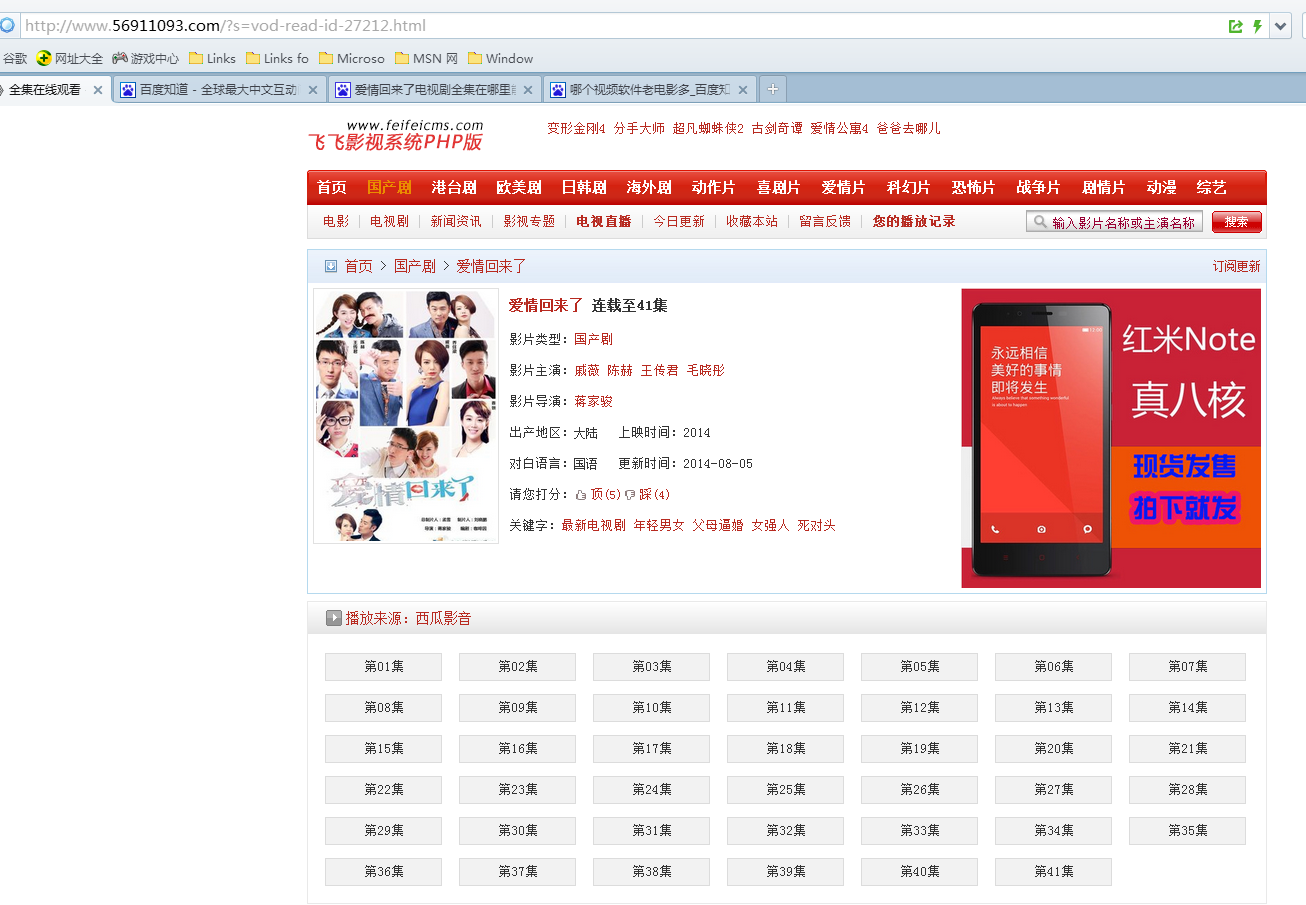This screenshot has height=905, width=1306.
Task: Open the Links bookmark folder
Action: pos(212,58)
